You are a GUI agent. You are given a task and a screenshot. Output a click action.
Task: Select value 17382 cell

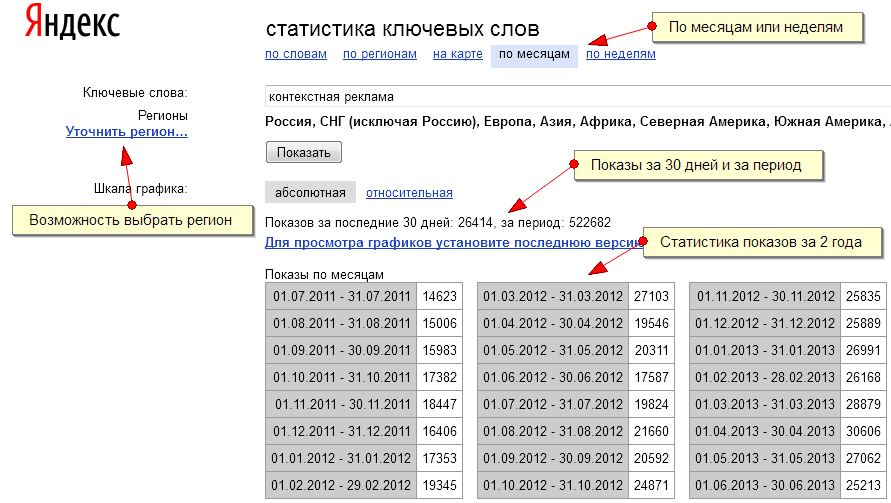click(440, 377)
